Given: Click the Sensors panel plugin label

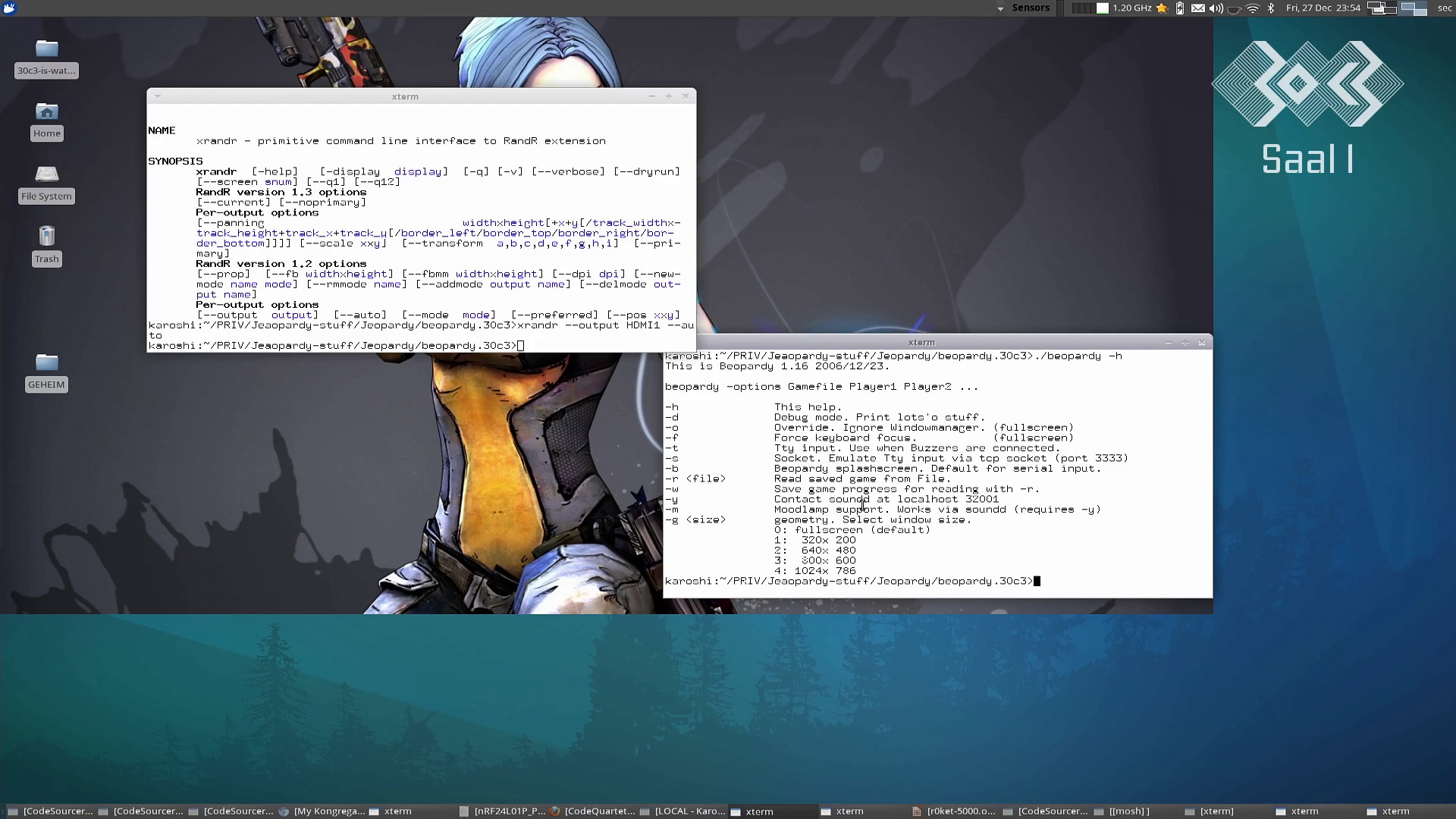Looking at the screenshot, I should (1031, 8).
